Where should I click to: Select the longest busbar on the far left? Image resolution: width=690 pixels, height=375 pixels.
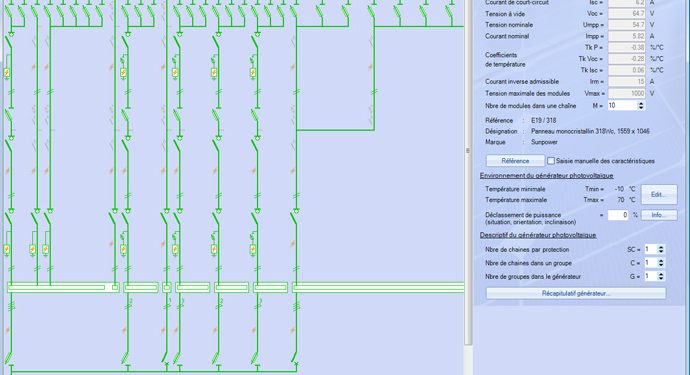pos(63,288)
